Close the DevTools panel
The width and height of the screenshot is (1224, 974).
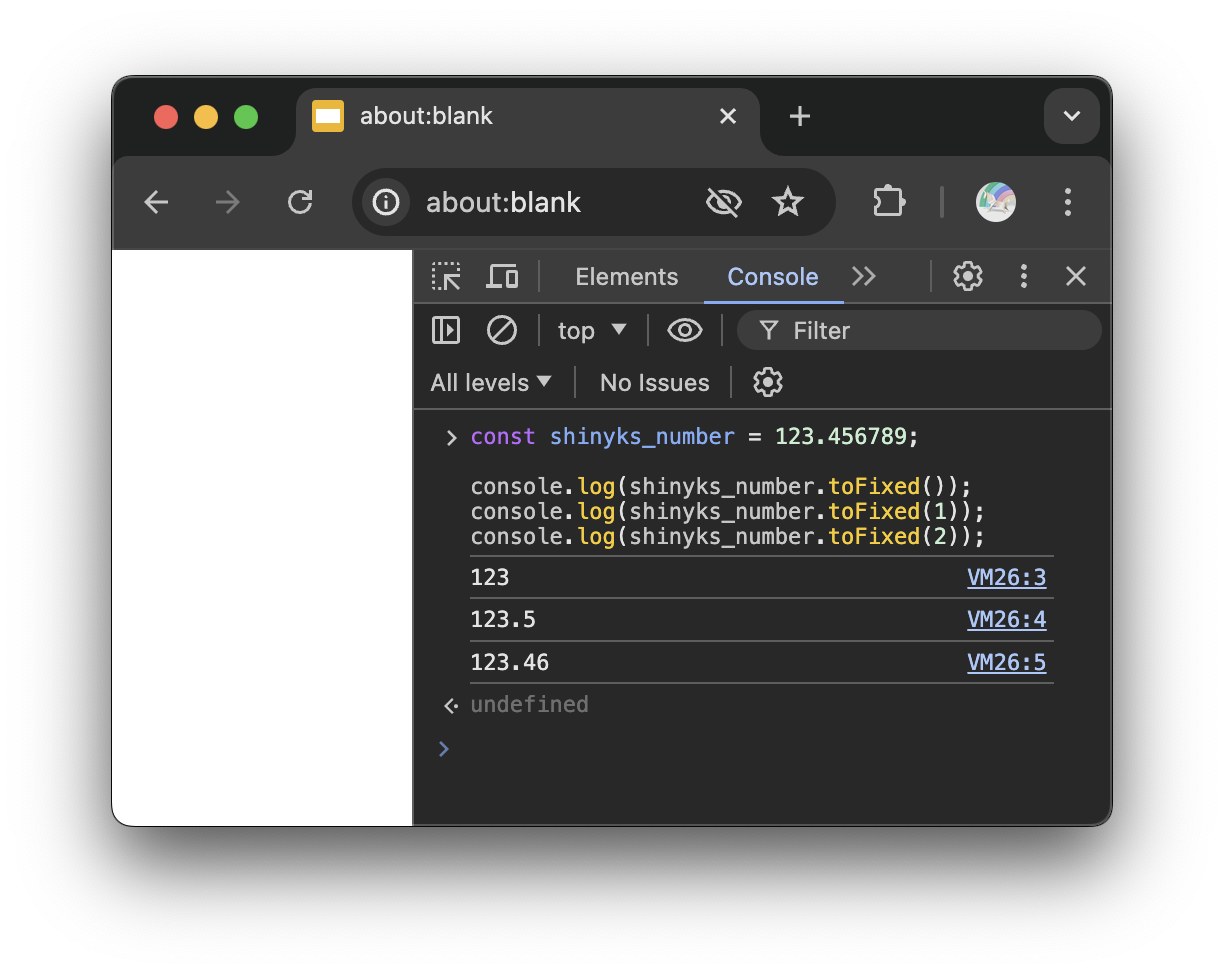[x=1076, y=277]
